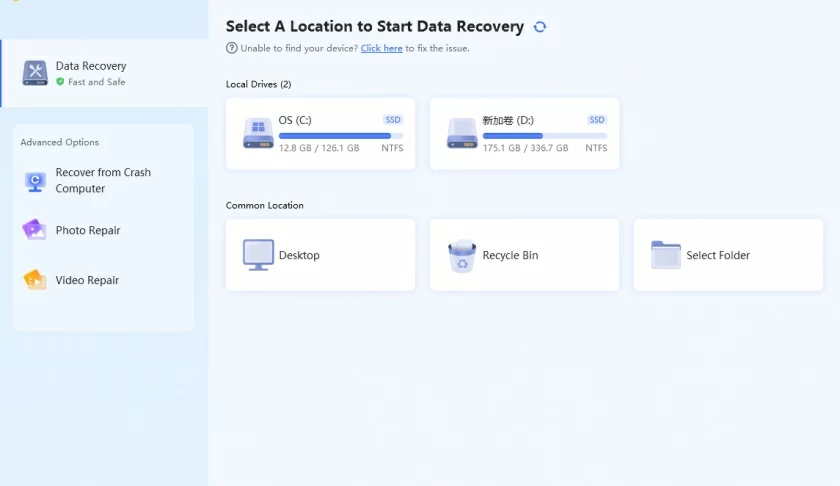Click the refresh icon beside the heading
The image size is (840, 486).
tap(540, 27)
